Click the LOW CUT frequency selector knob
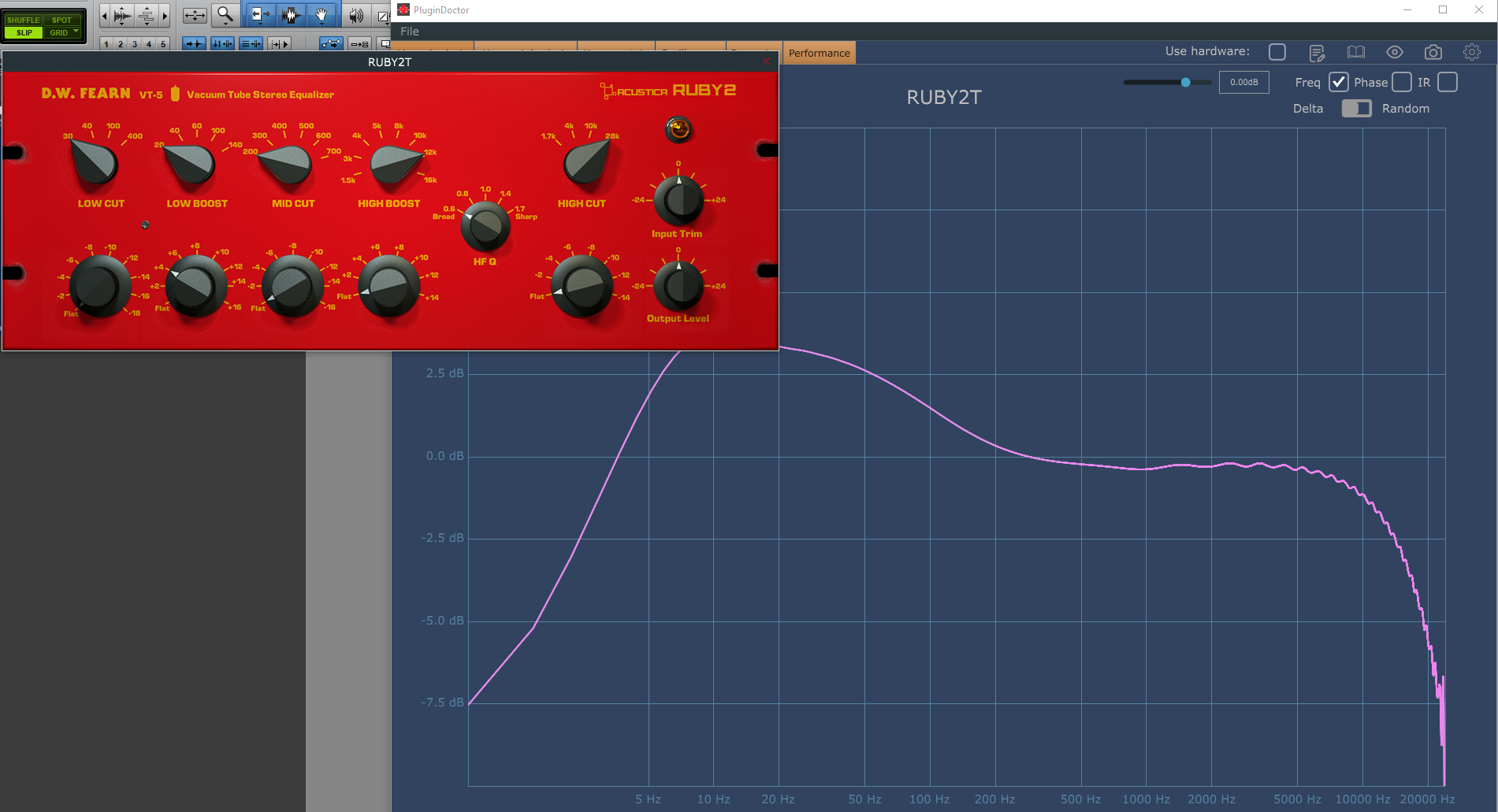The image size is (1498, 812). pyautogui.click(x=95, y=163)
